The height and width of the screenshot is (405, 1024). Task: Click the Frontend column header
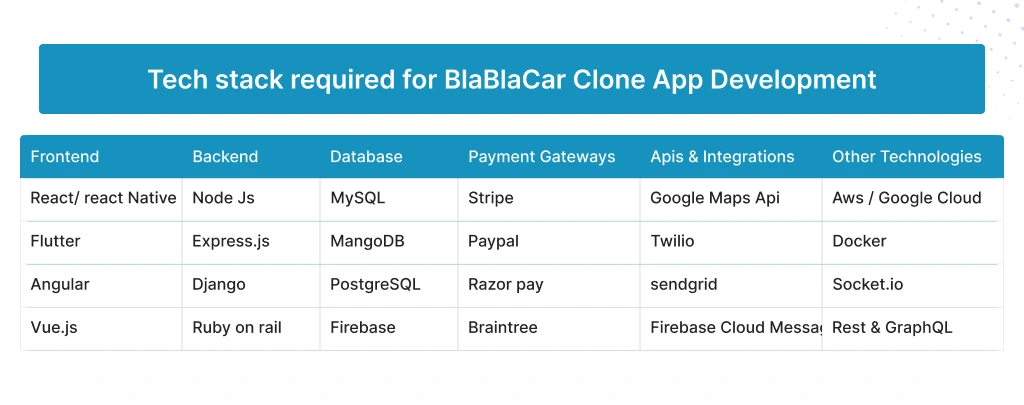coord(65,157)
